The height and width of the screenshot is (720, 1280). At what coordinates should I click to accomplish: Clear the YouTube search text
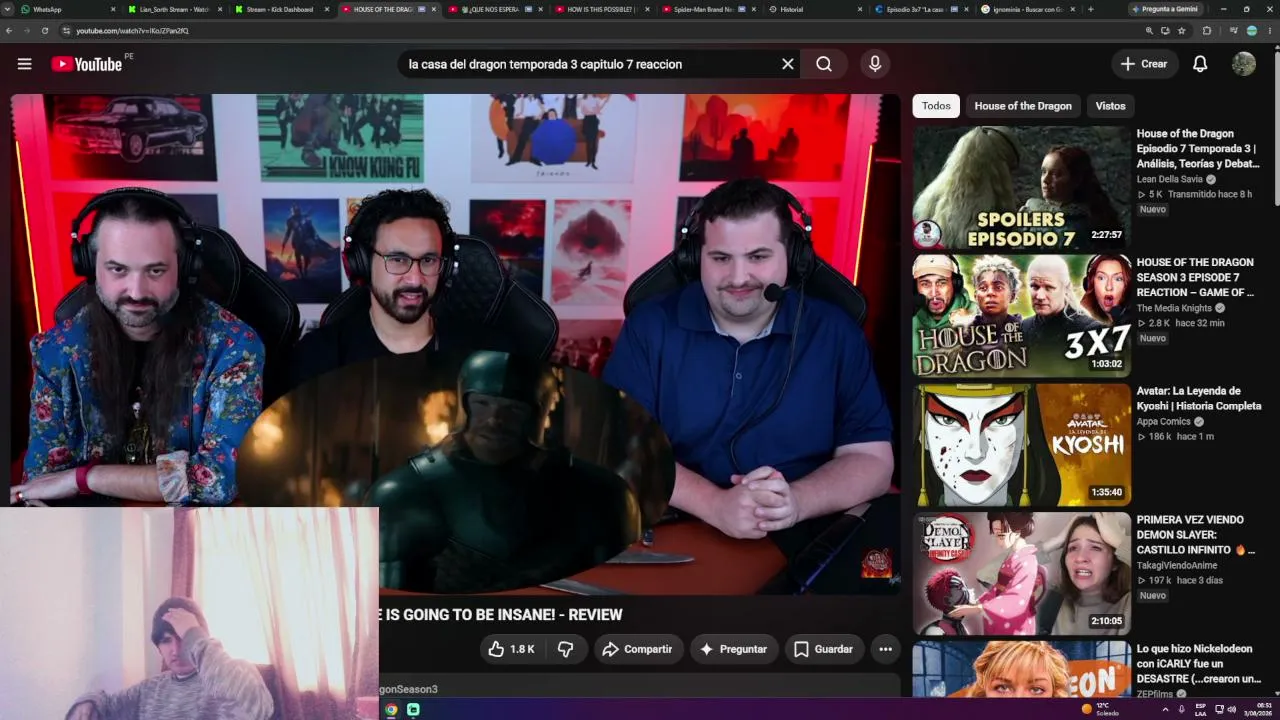(788, 64)
